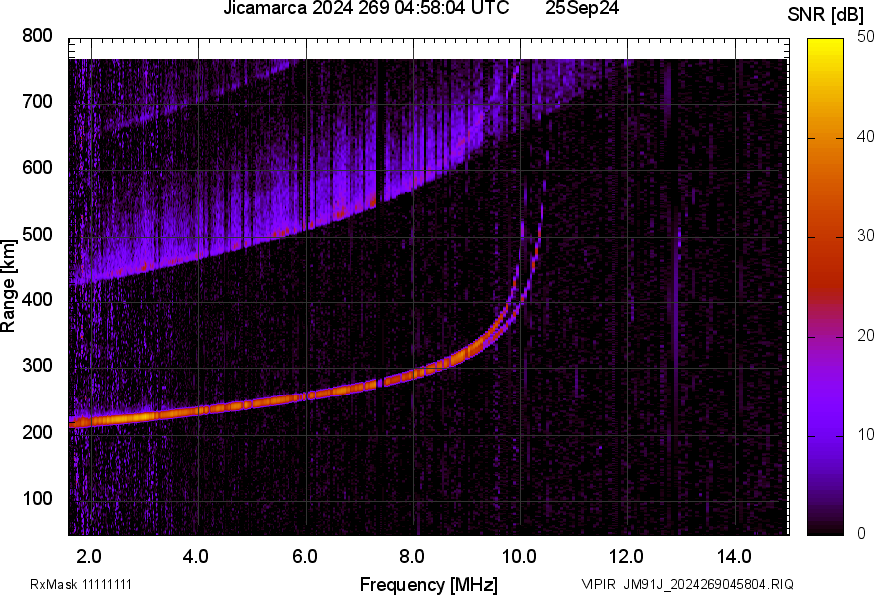This screenshot has width=874, height=595.
Task: Click the frequency tick '8.0'
Action: pos(412,557)
